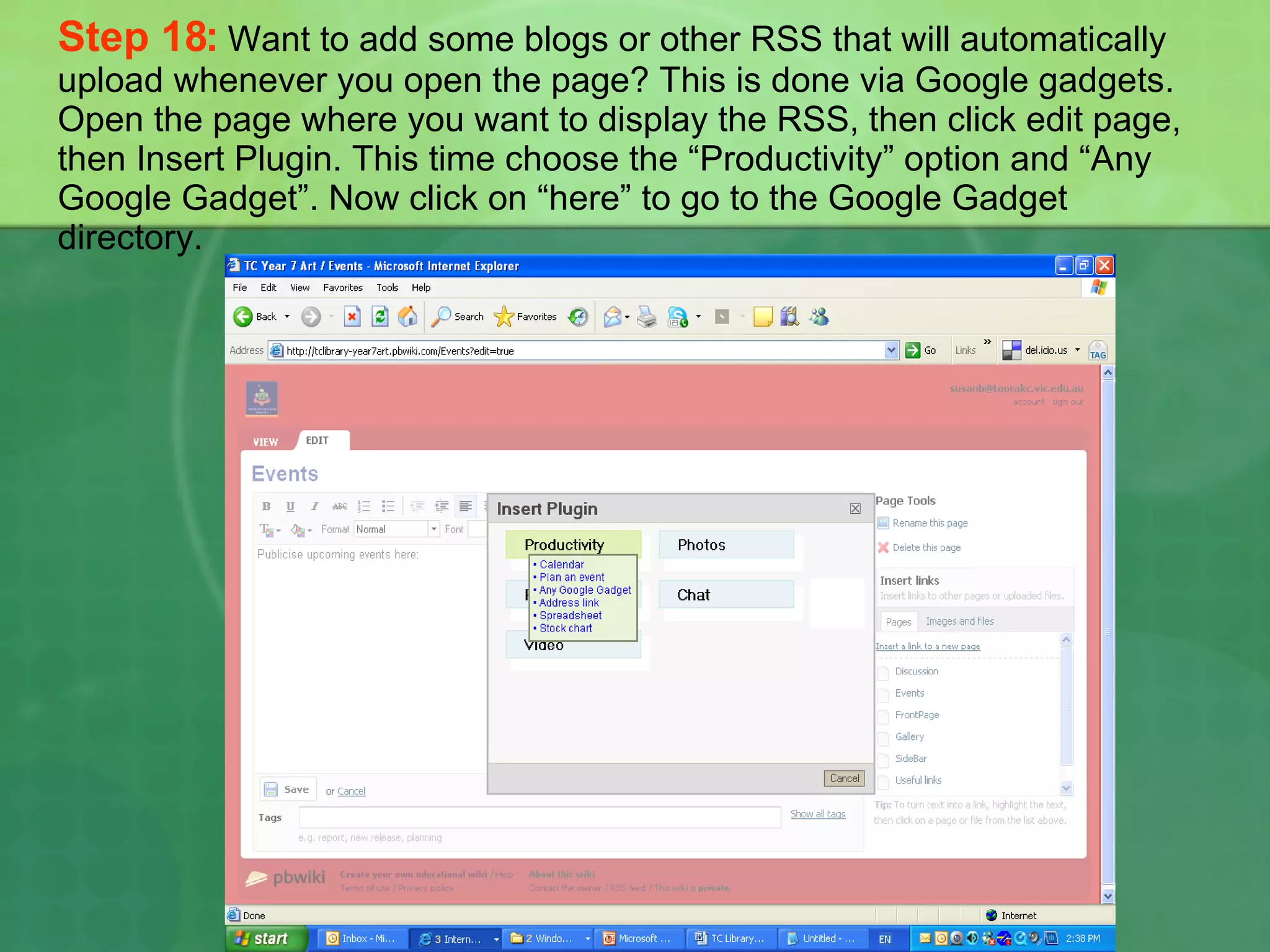Select the Photos plugin category

(726, 544)
